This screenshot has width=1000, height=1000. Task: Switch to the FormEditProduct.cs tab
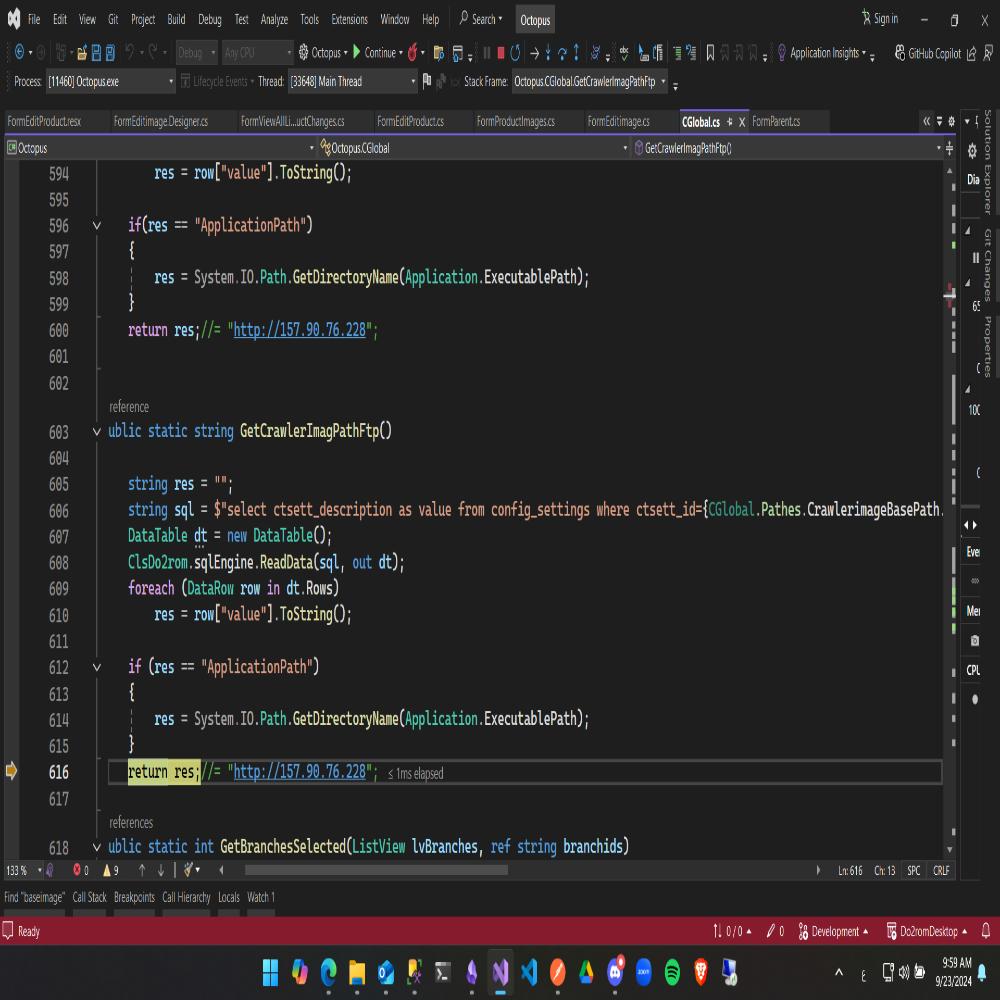[410, 121]
